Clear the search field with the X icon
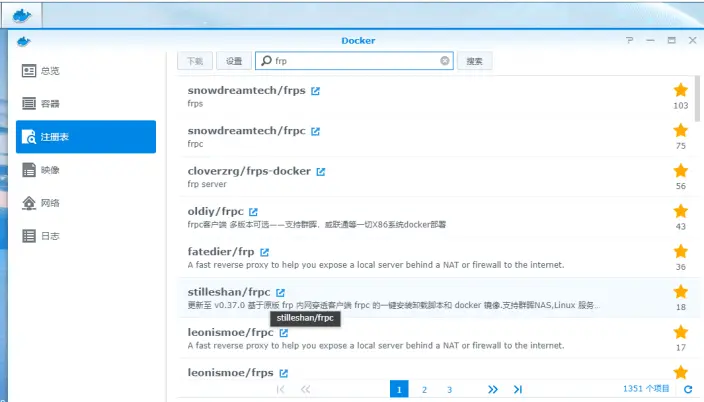Image resolution: width=704 pixels, height=402 pixels. tap(444, 61)
